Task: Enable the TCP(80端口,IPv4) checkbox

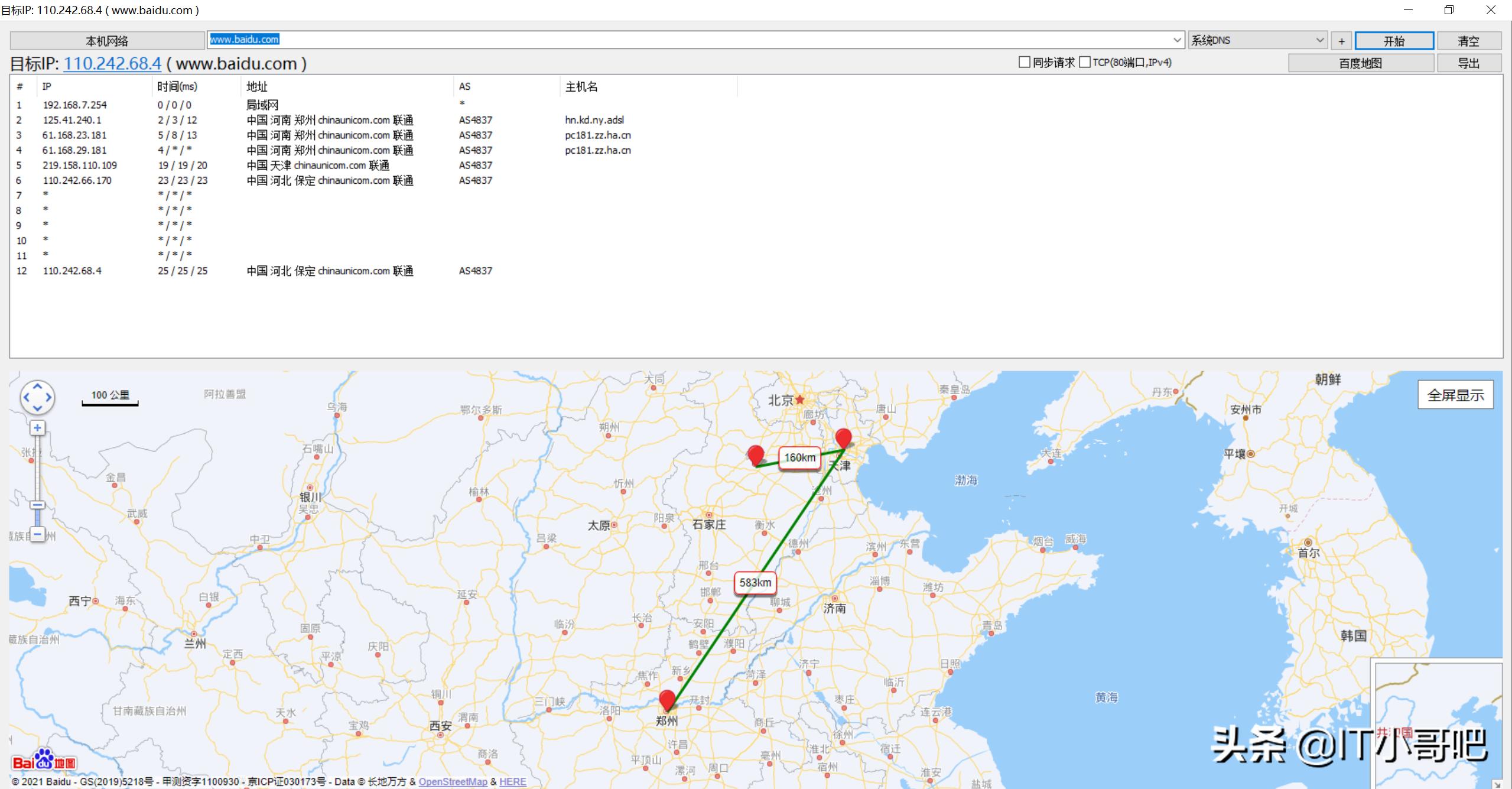Action: pyautogui.click(x=1086, y=61)
